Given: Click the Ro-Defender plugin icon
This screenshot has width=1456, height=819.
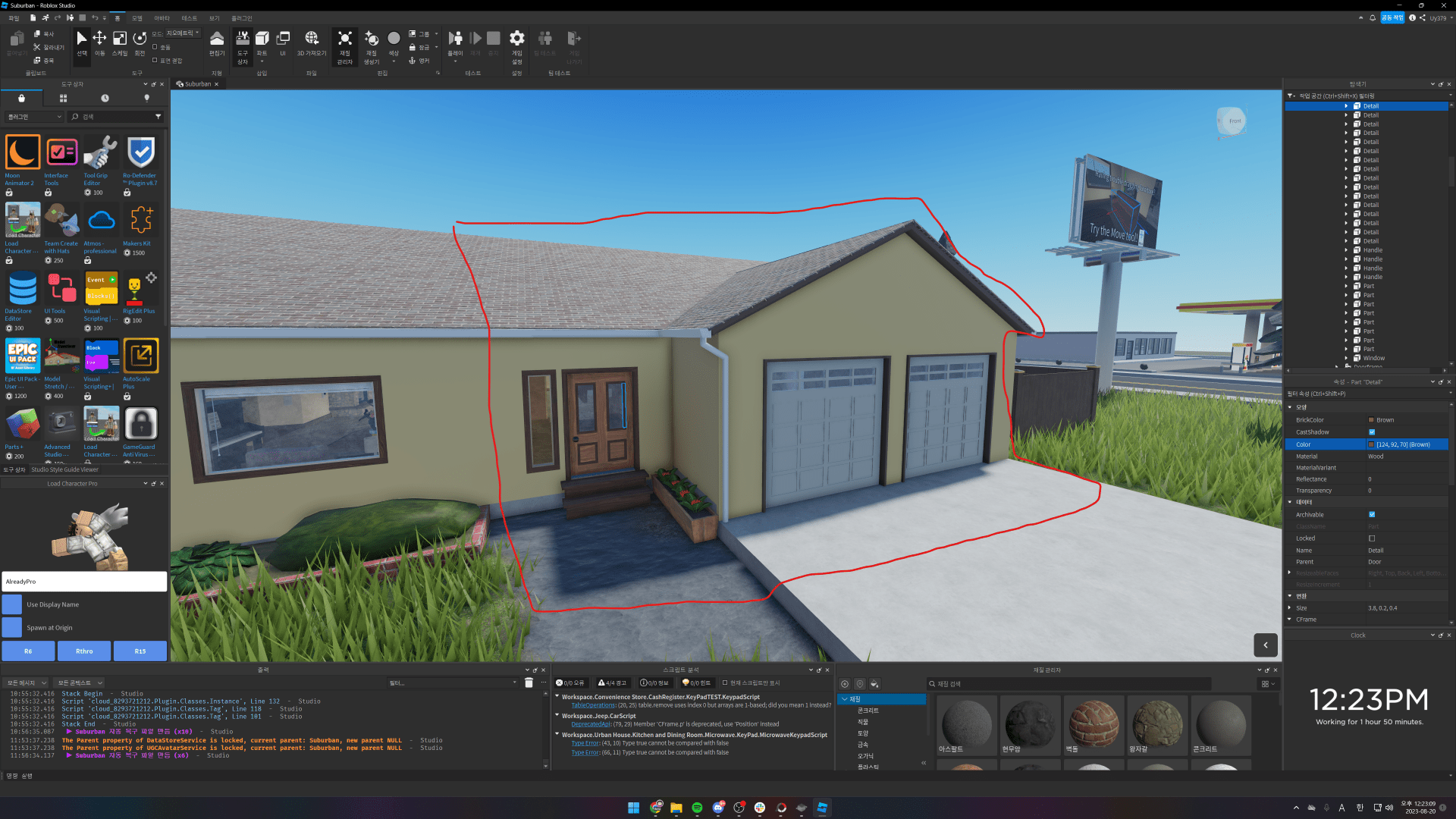Looking at the screenshot, I should click(x=141, y=152).
